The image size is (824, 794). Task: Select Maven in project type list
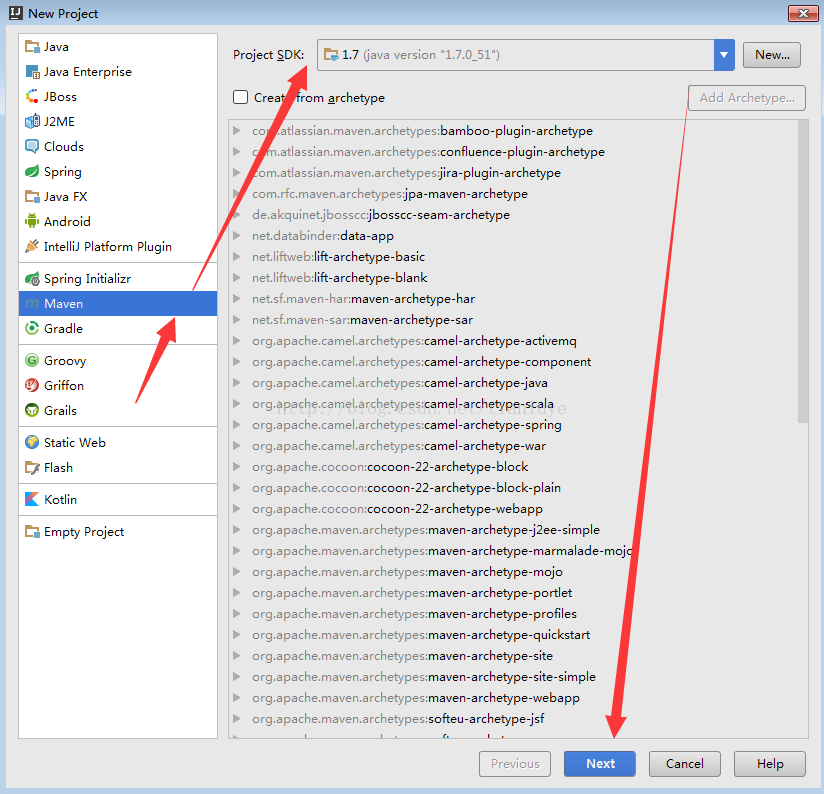point(118,304)
